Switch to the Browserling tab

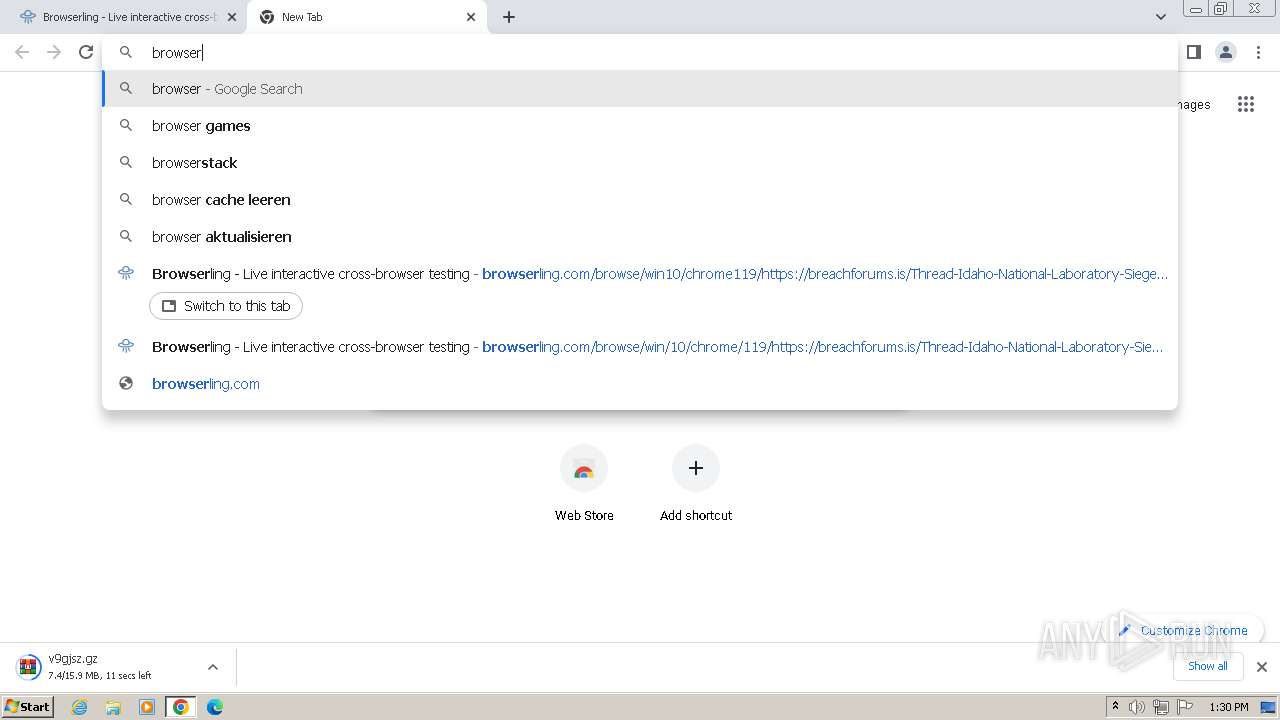(127, 17)
